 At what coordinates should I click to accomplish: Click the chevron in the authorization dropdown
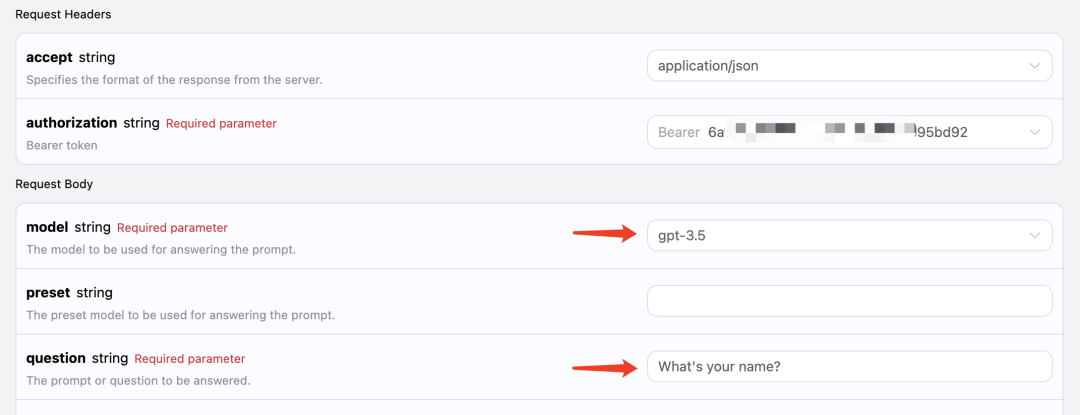point(1034,132)
